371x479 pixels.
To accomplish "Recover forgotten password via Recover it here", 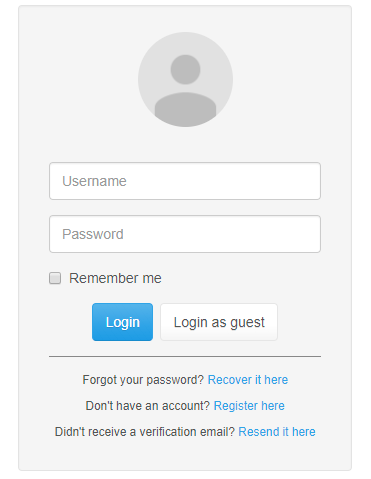I will (248, 380).
